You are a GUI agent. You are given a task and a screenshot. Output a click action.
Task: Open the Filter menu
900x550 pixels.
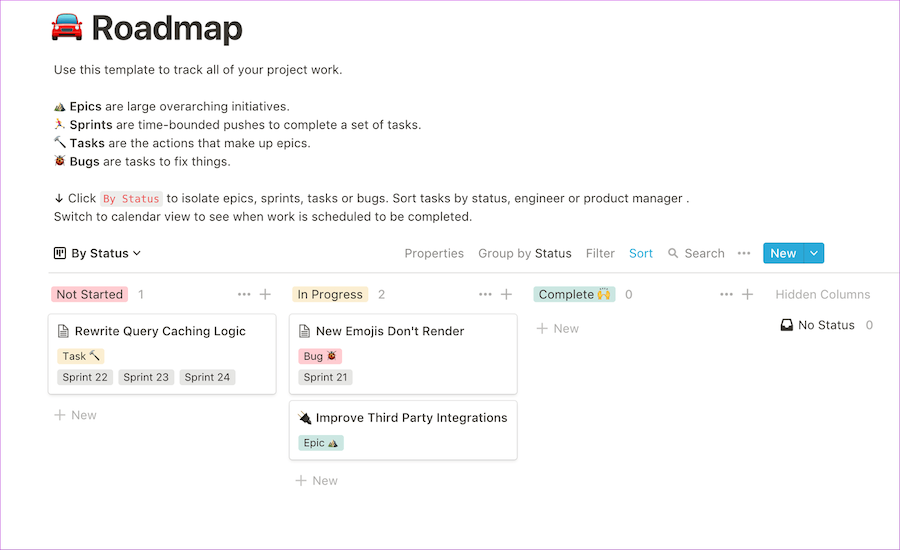coord(600,253)
